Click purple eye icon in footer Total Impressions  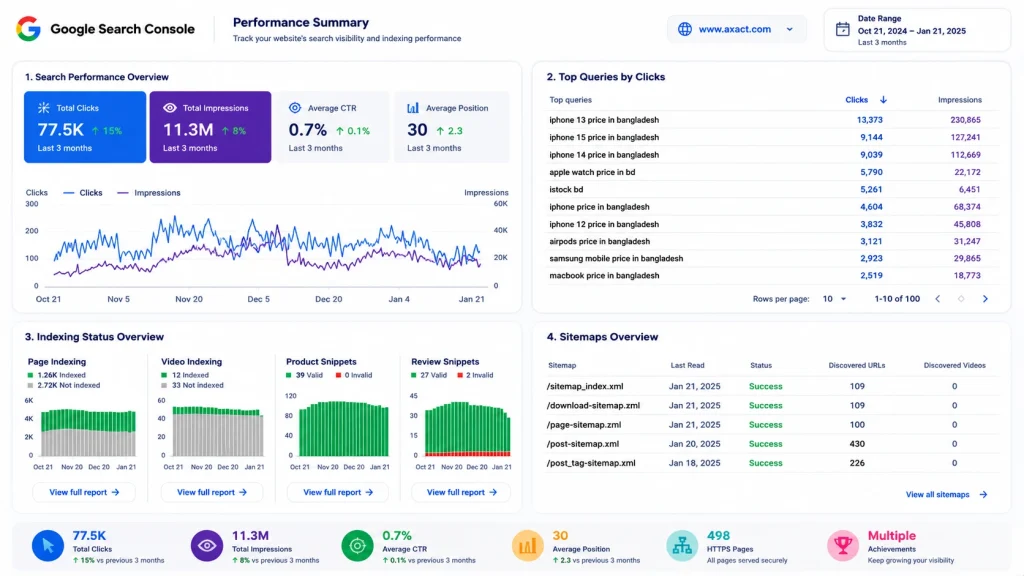pos(207,546)
